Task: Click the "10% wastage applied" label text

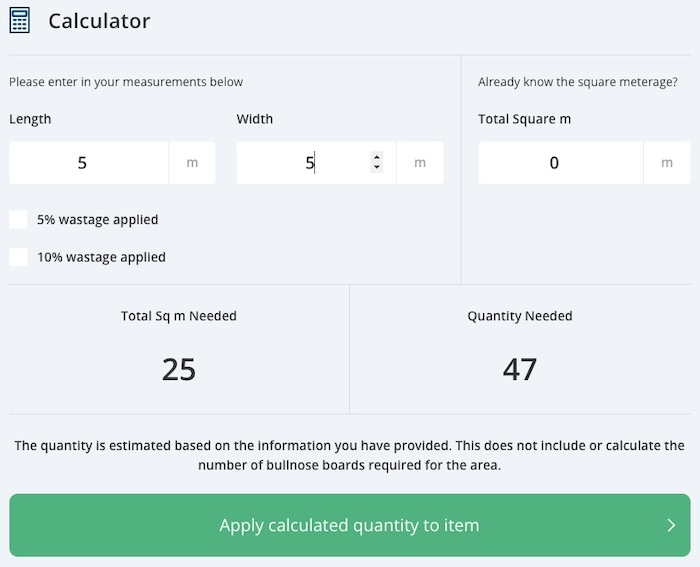Action: pos(101,257)
